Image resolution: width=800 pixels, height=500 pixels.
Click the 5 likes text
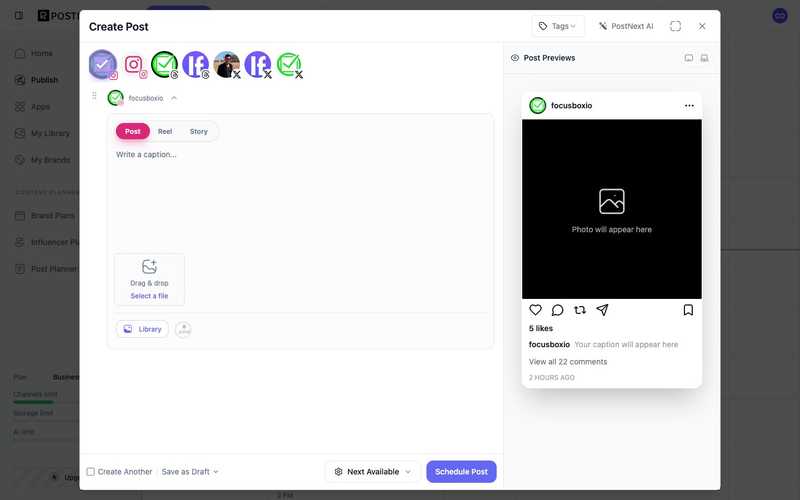tap(541, 328)
